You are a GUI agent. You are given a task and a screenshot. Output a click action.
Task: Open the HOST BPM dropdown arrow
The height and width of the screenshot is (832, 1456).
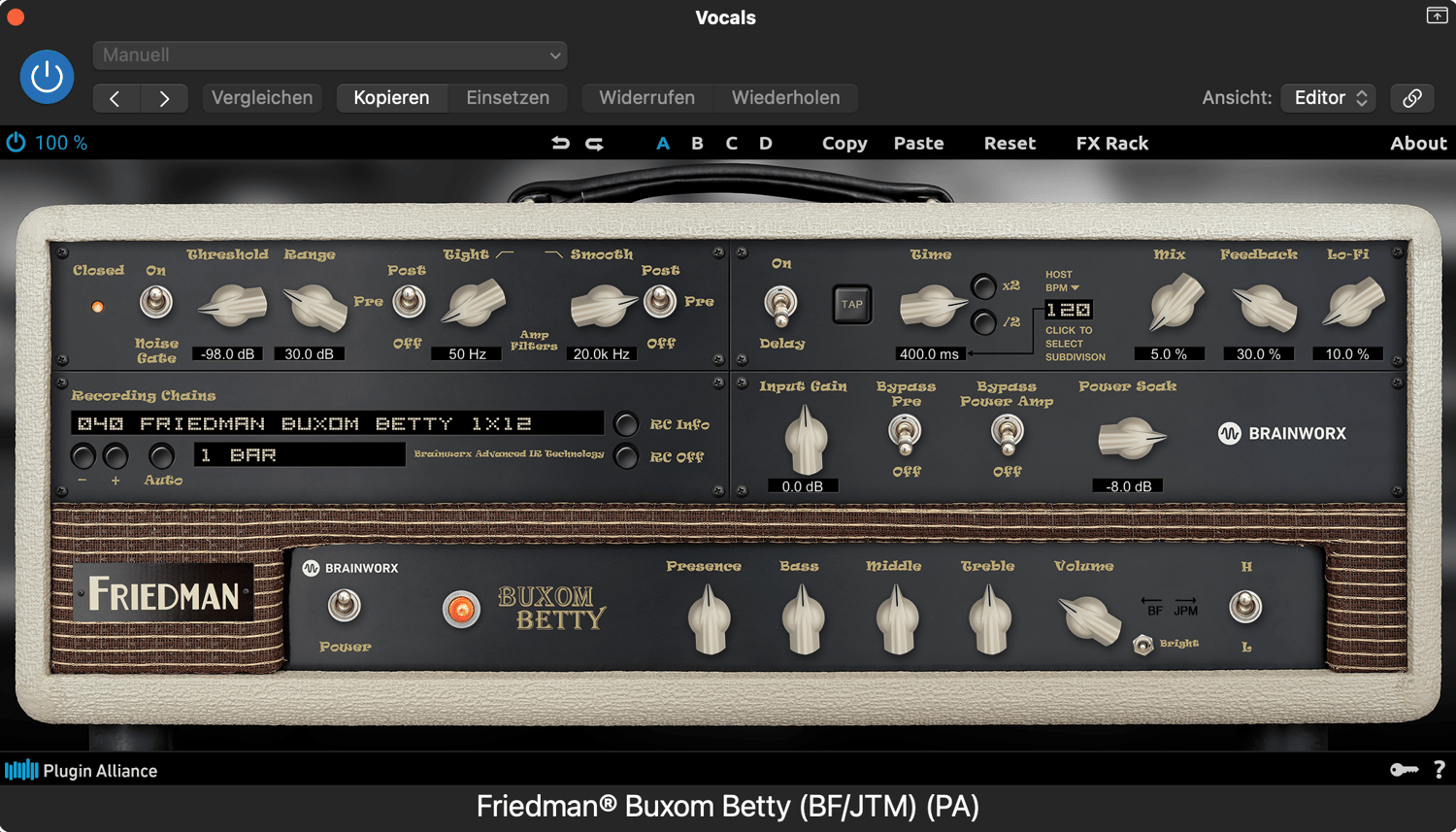point(1075,288)
